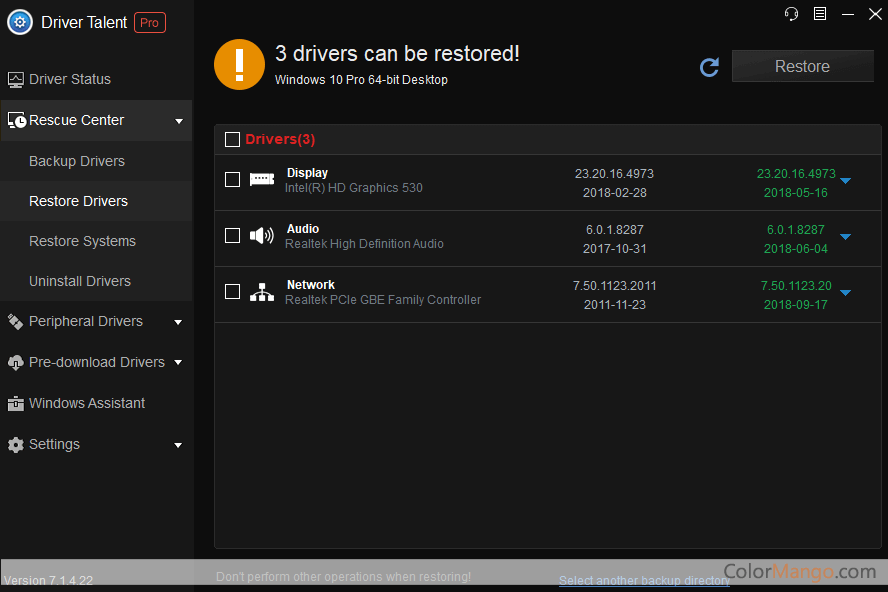Click the Audio speaker icon
The height and width of the screenshot is (592, 888).
(x=261, y=236)
